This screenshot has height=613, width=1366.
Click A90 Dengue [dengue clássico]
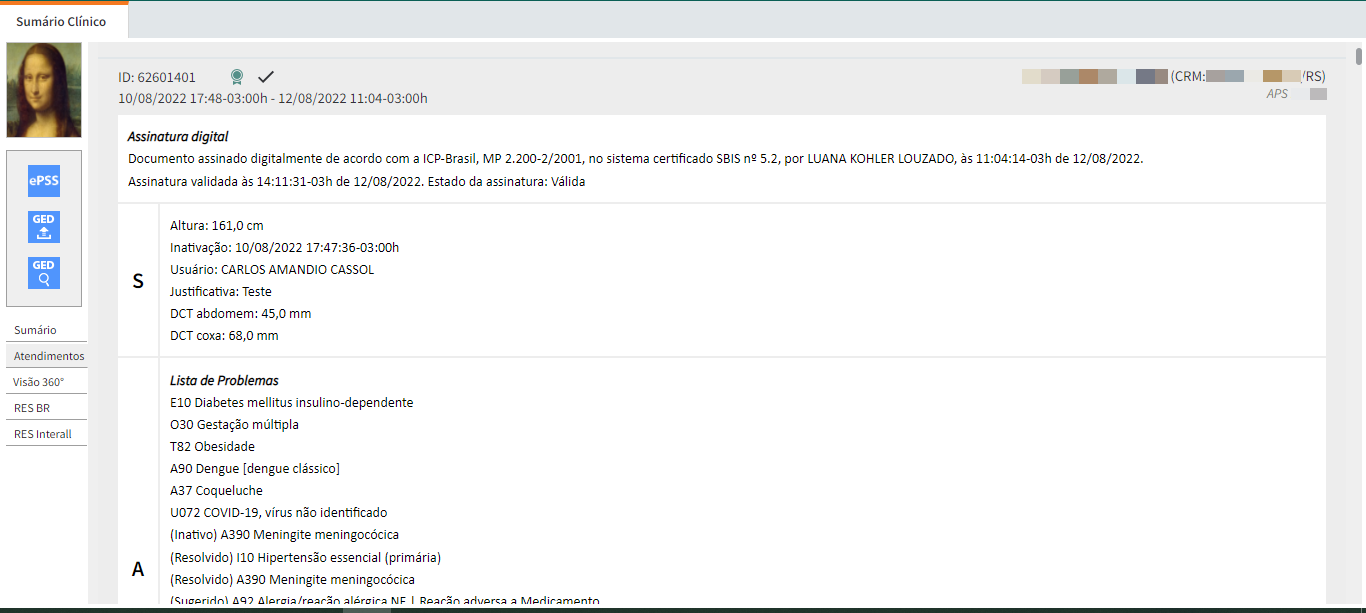pos(255,469)
